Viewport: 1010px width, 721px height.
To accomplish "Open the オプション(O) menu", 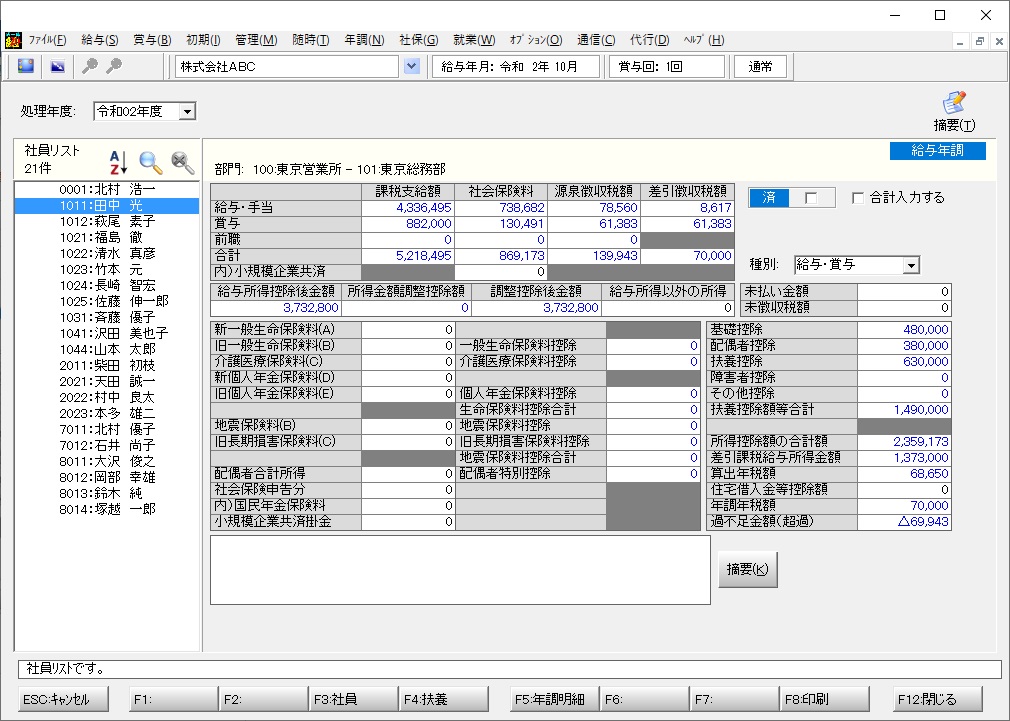I will [536, 40].
